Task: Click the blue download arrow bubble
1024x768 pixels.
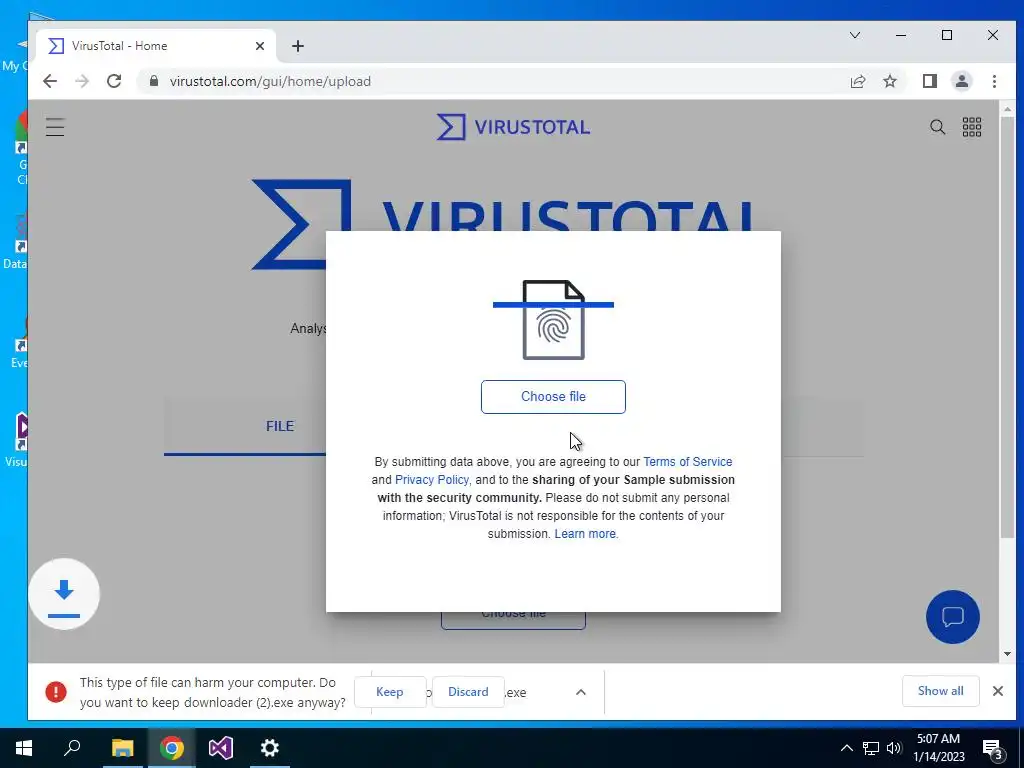Action: point(64,594)
